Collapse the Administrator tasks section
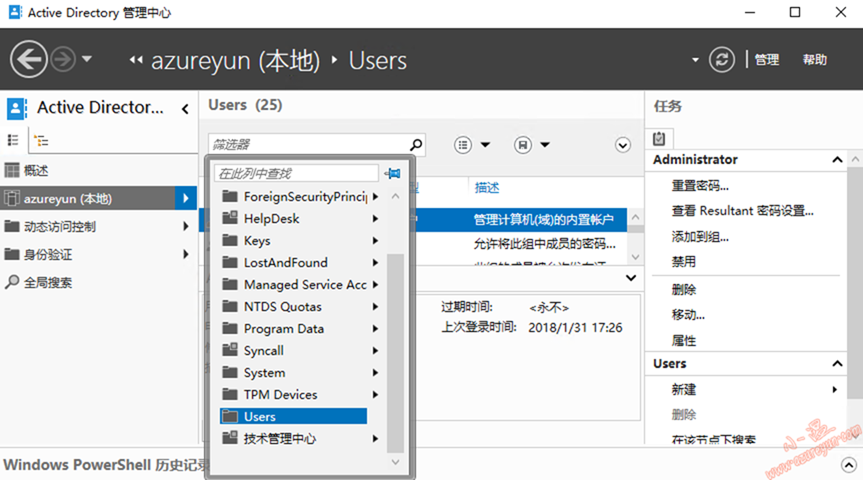The height and width of the screenshot is (480, 863). click(x=837, y=160)
